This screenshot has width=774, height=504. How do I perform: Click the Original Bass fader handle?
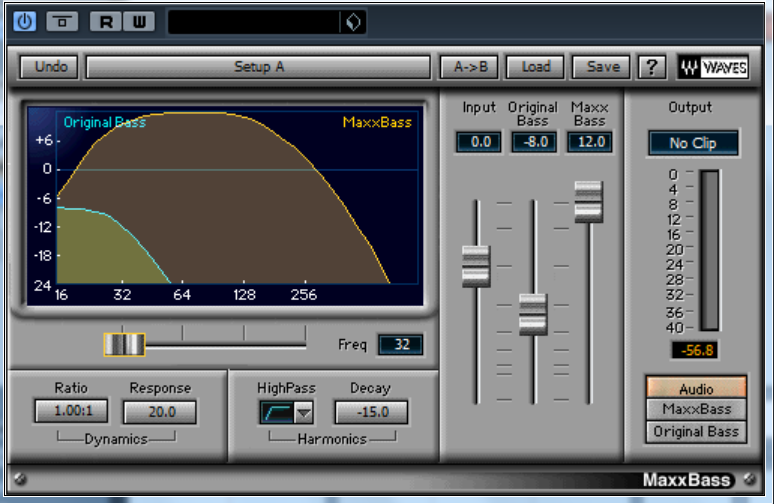tap(533, 314)
